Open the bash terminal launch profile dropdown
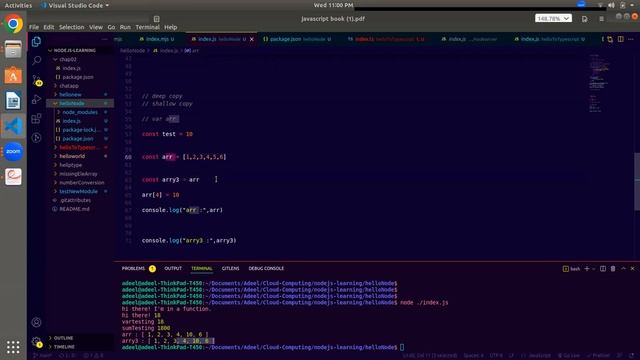Screen dimensions: 640x360 (x=593, y=269)
